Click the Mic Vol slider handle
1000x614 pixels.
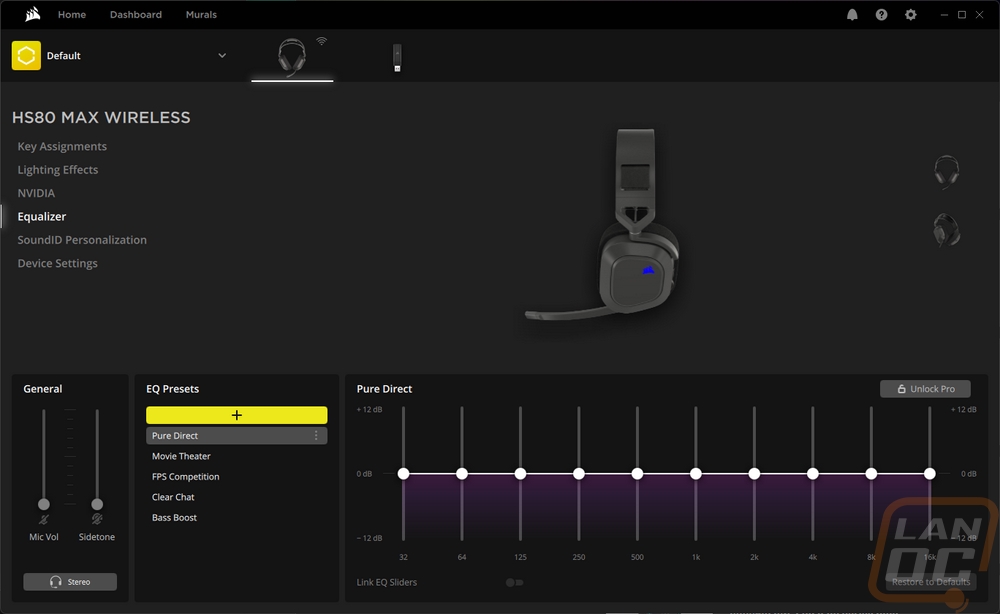(x=43, y=504)
